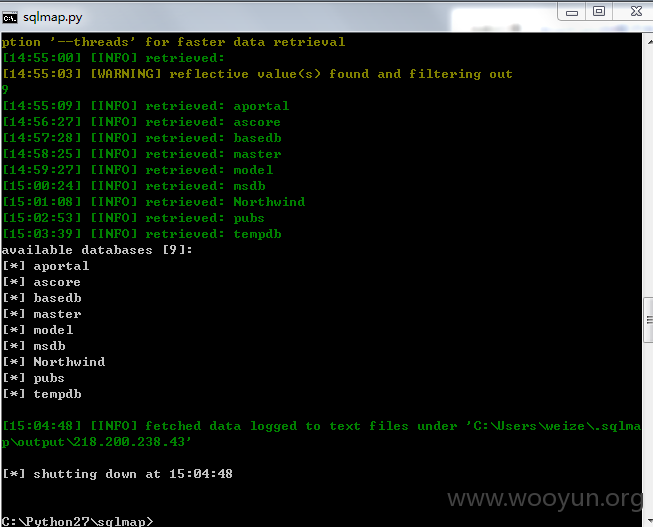
Task: Click the green 'retrieved: Northwind' log line
Action: (x=154, y=202)
